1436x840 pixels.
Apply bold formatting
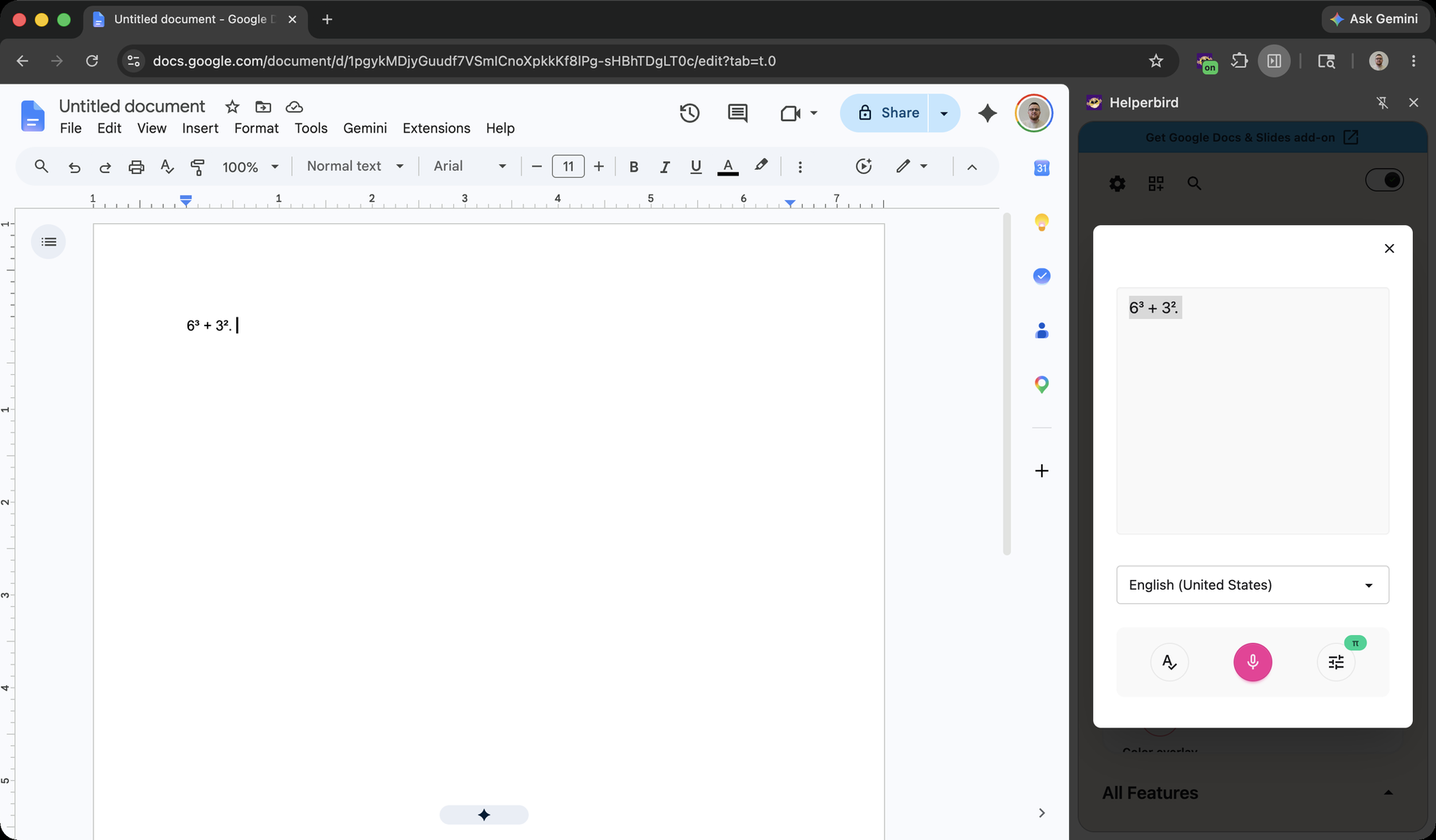633,167
